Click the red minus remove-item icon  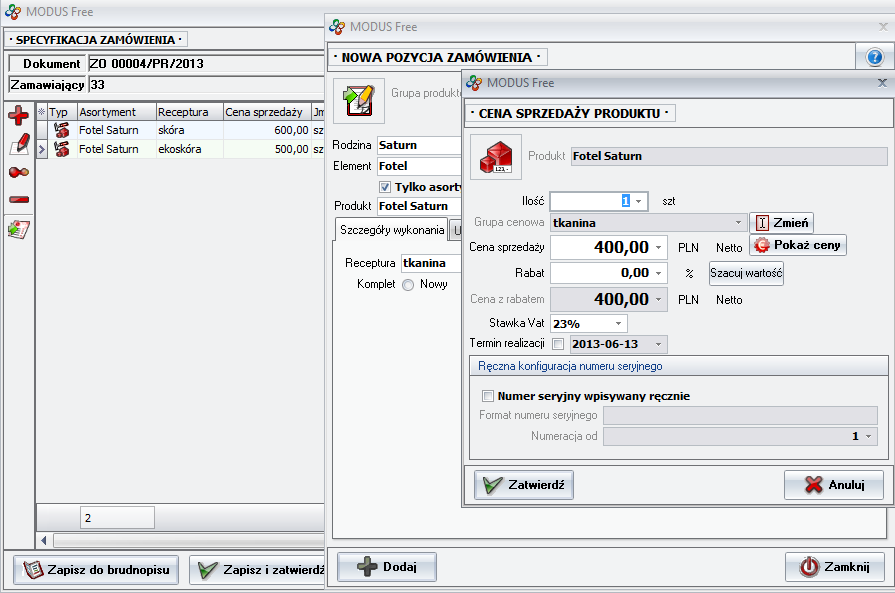[x=18, y=200]
